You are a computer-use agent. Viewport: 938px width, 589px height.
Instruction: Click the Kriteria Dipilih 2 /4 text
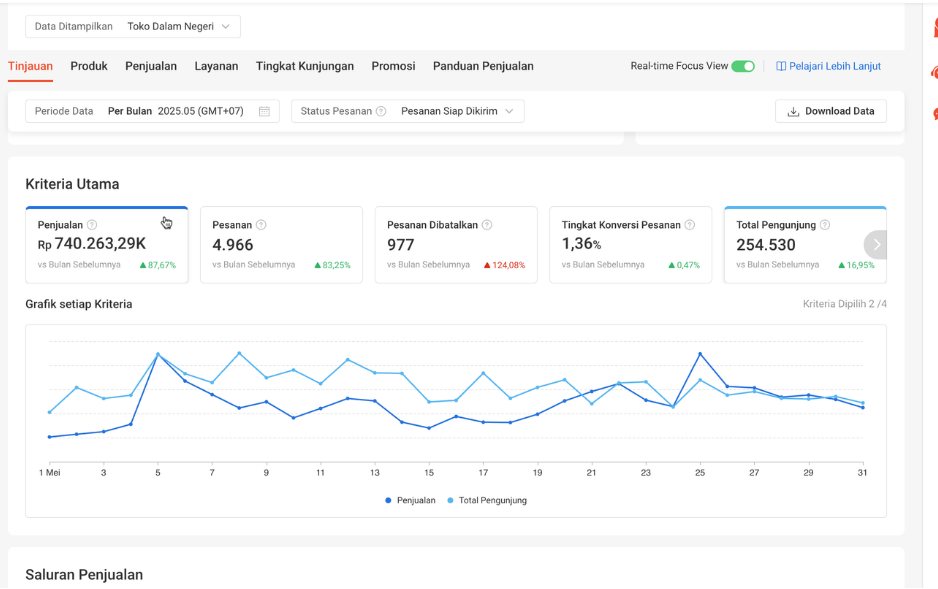coord(845,304)
